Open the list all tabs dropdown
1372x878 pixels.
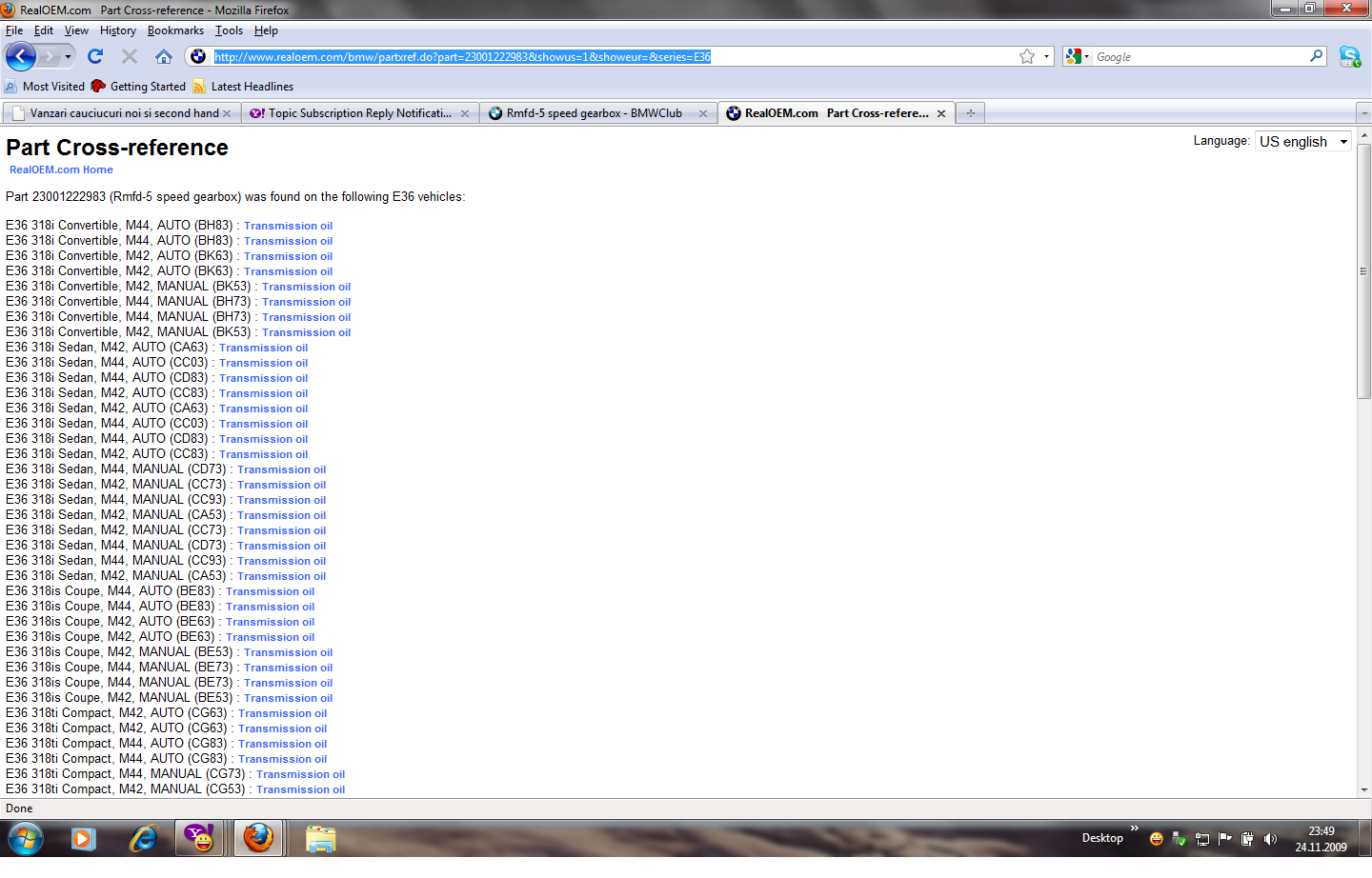(1363, 113)
